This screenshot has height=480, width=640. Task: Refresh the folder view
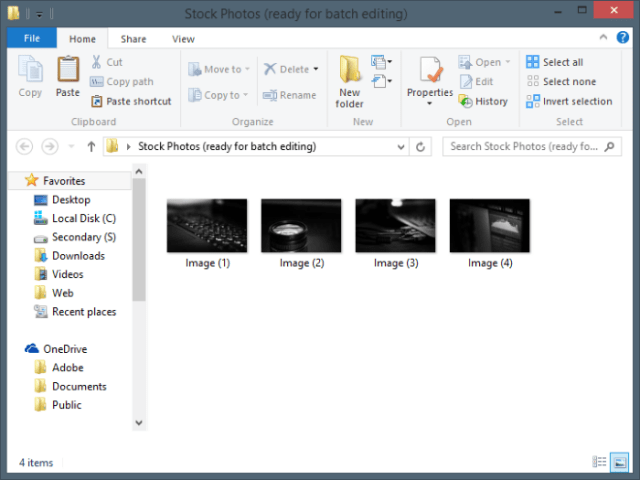coord(420,147)
